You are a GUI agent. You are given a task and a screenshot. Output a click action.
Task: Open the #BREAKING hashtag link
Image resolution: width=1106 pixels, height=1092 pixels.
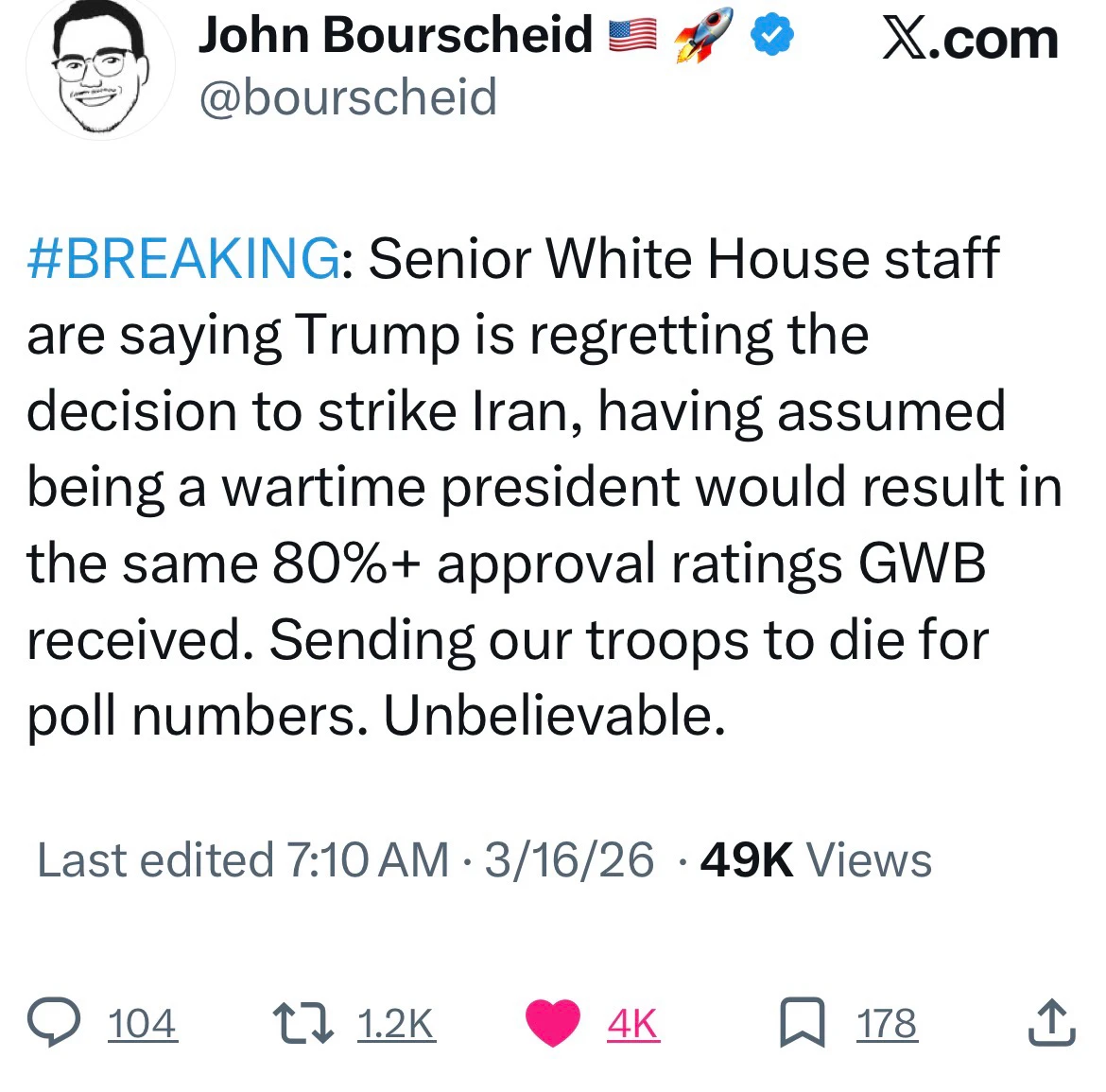(183, 258)
